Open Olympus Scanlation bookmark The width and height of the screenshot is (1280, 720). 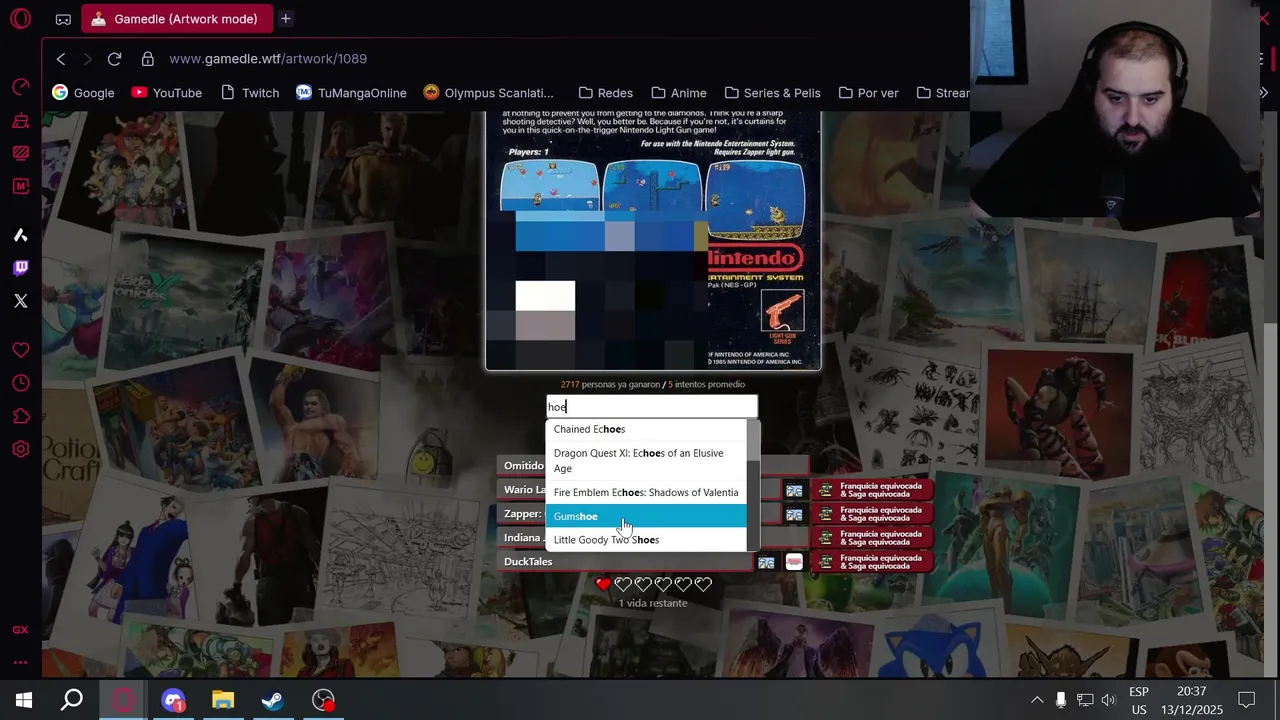[x=488, y=93]
